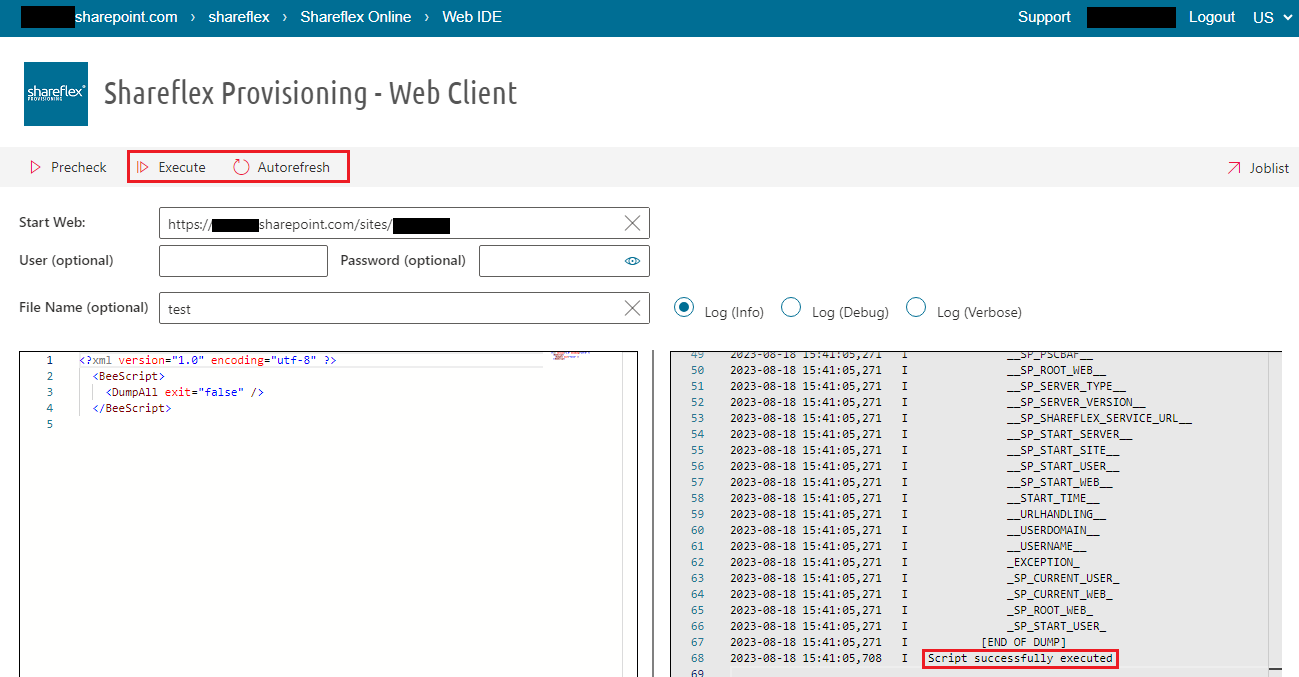Click the log output vertical scrollbar
Viewport: 1299px width, 677px height.
[x=1274, y=514]
